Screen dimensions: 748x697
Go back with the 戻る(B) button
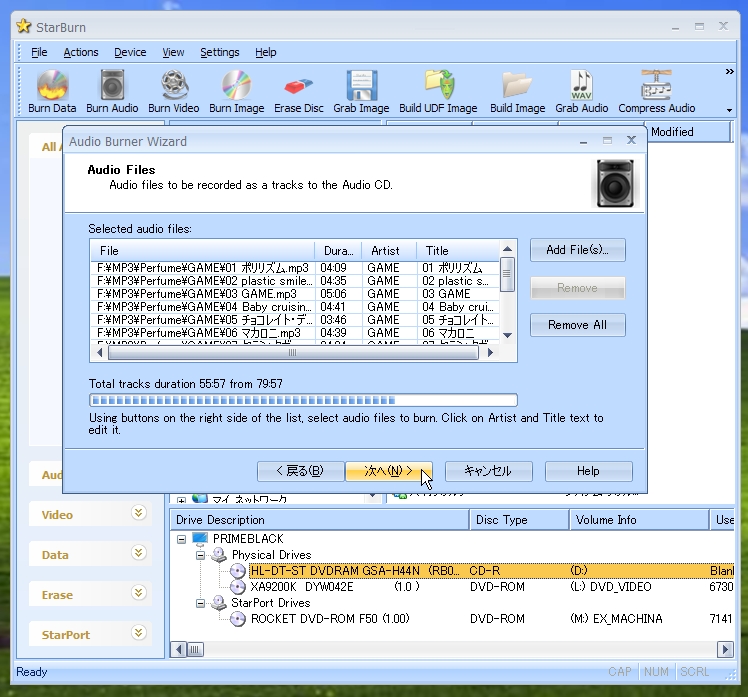(301, 471)
